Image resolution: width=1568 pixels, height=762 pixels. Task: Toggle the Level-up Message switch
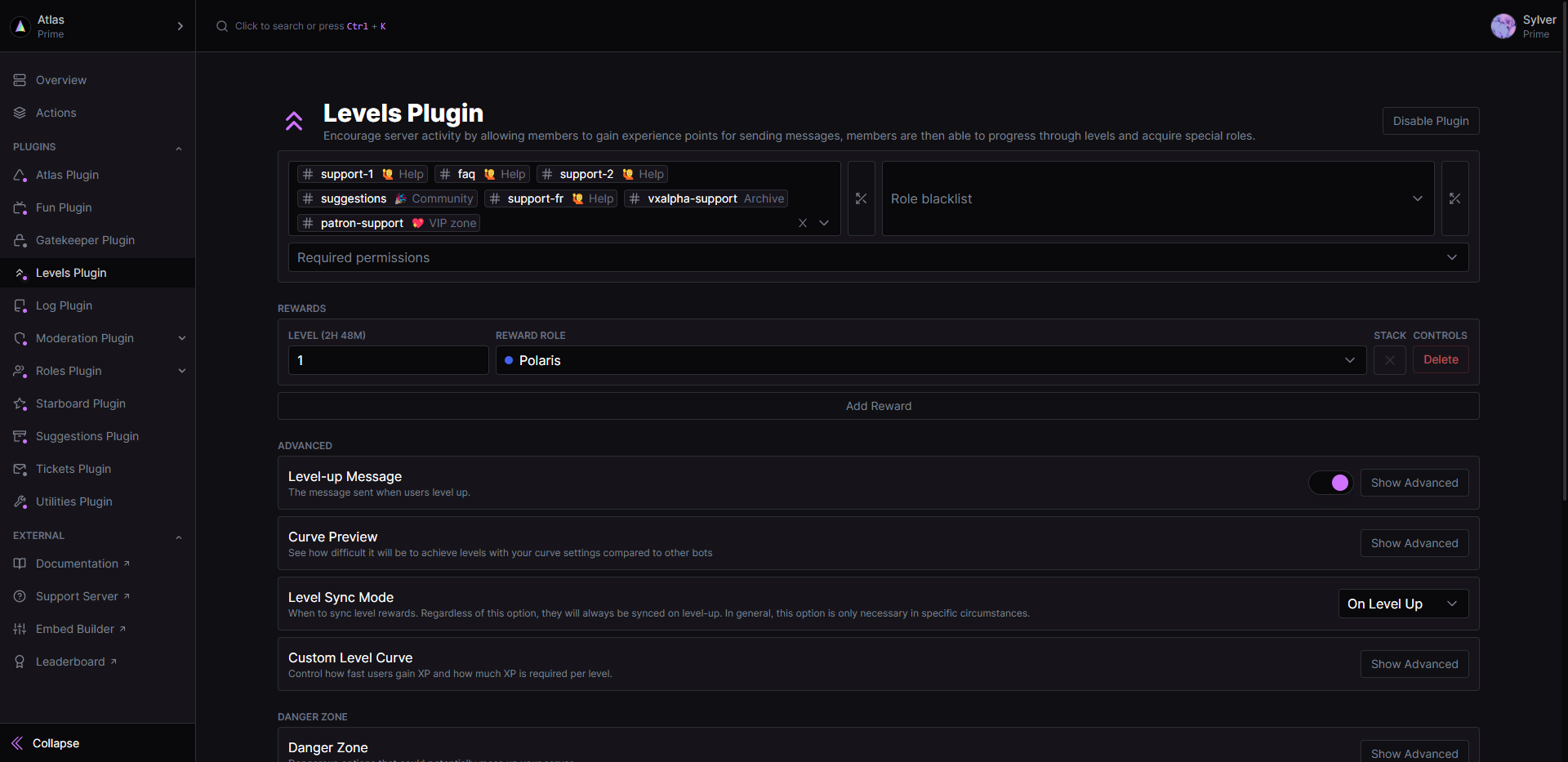(x=1330, y=483)
